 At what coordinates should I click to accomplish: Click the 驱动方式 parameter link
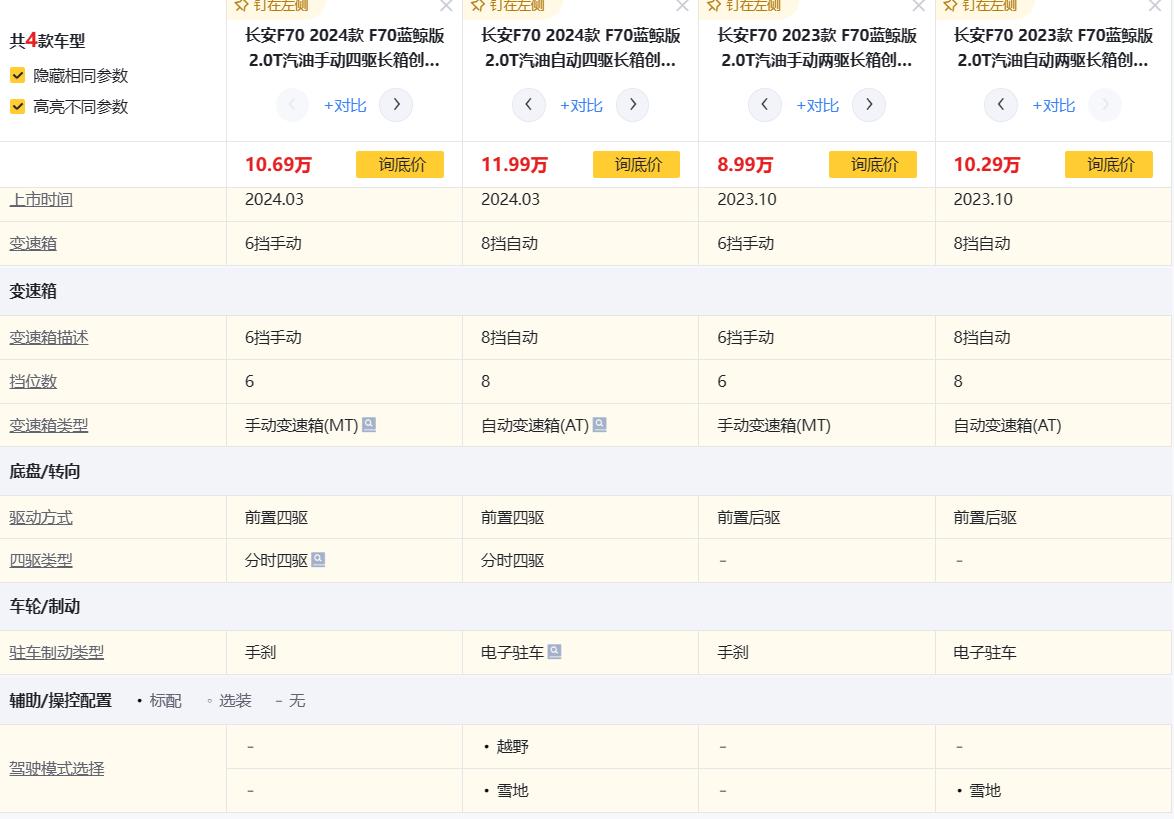(x=41, y=517)
